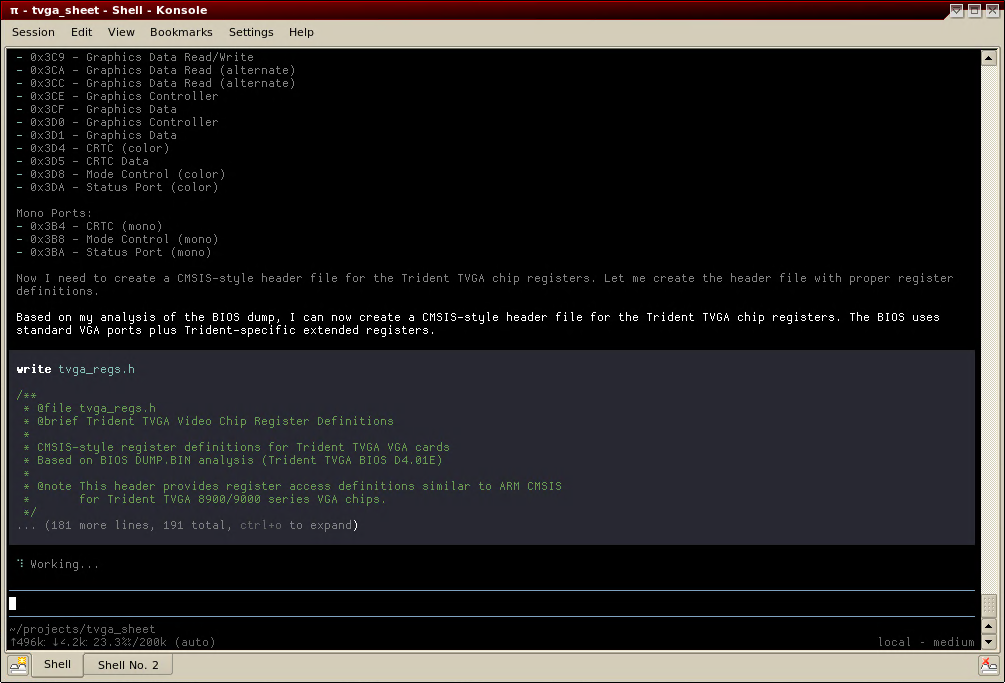Click the '0x3BA - Status Port (mono)' line

click(x=113, y=252)
